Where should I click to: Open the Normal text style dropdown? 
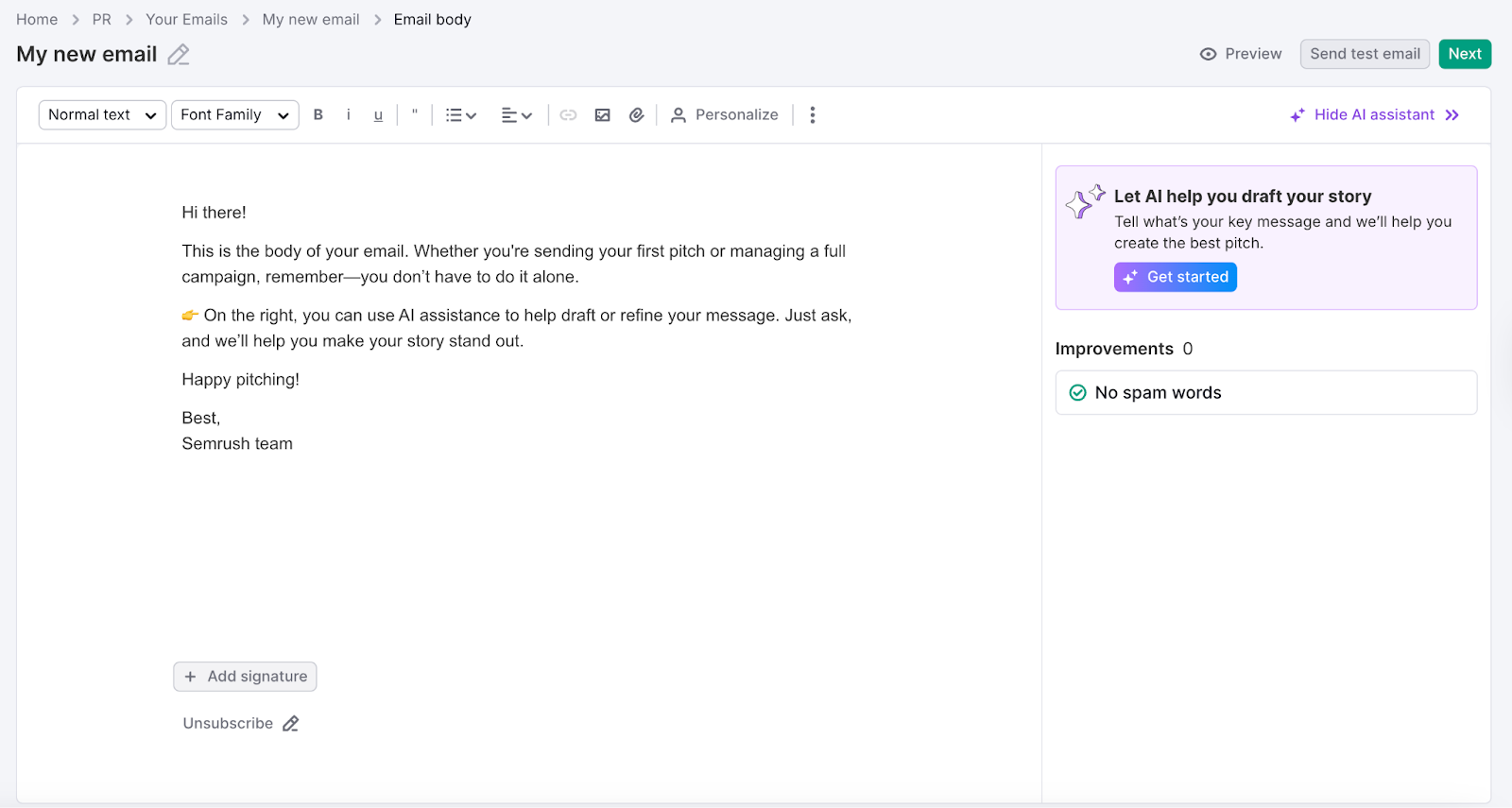tap(102, 114)
